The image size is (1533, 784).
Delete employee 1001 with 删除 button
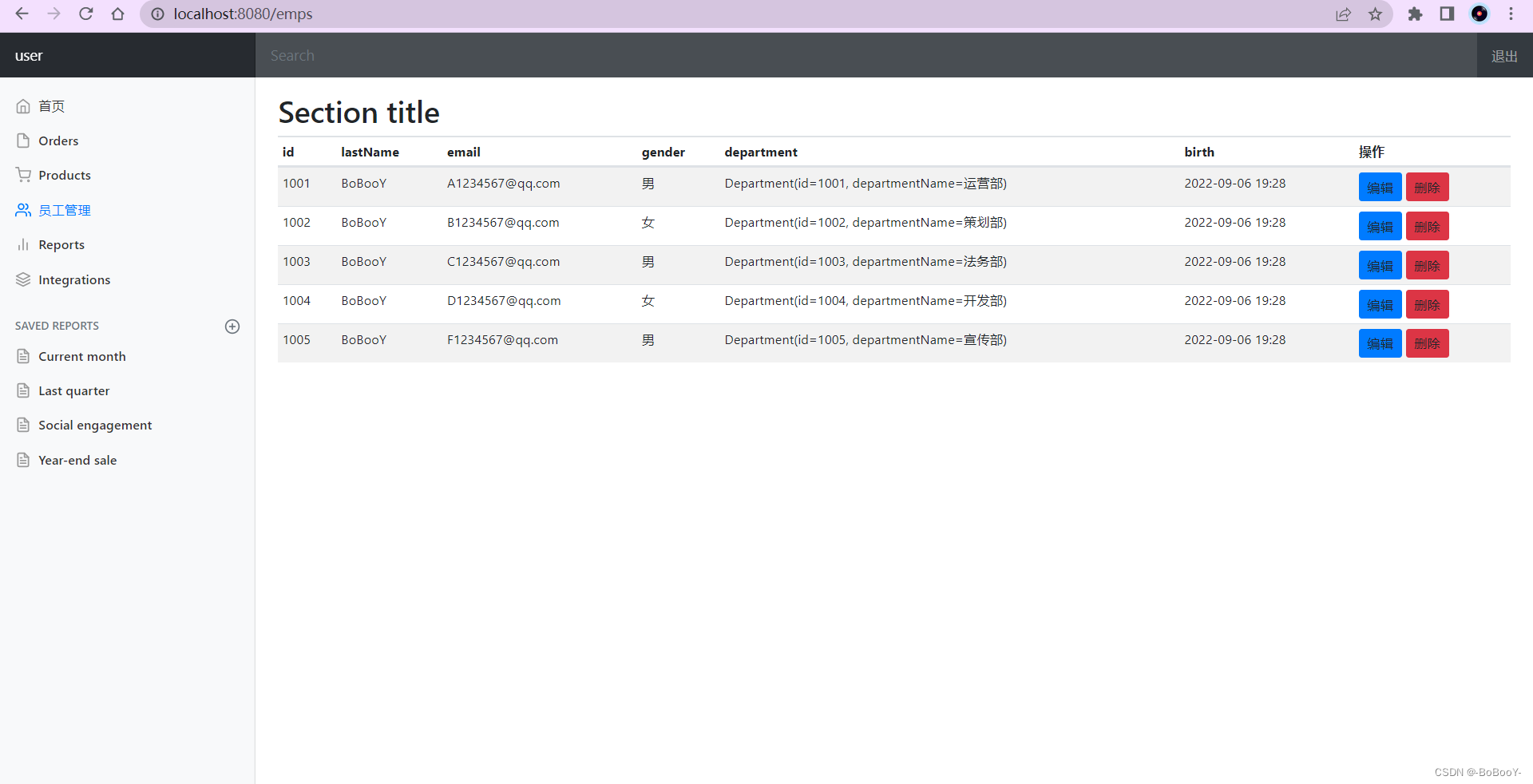(1427, 188)
